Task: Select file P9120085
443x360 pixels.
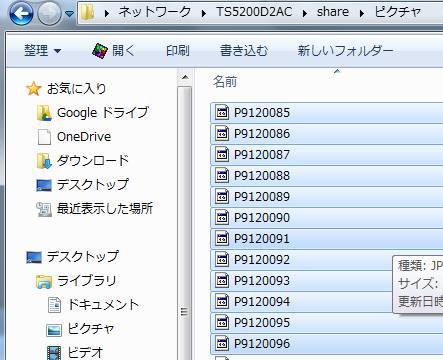Action: tap(327, 113)
